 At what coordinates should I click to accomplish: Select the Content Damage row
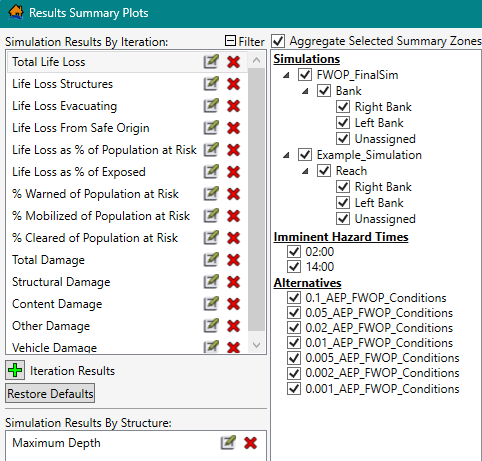(127, 304)
